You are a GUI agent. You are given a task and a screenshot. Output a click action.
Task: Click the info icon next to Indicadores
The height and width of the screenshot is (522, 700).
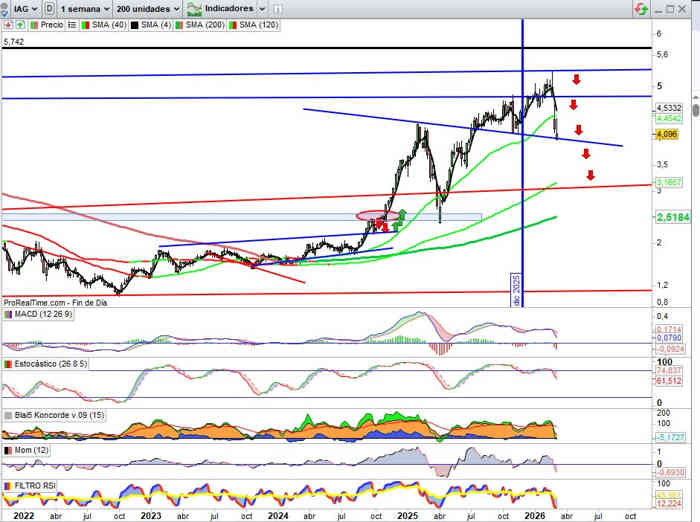[x=275, y=8]
